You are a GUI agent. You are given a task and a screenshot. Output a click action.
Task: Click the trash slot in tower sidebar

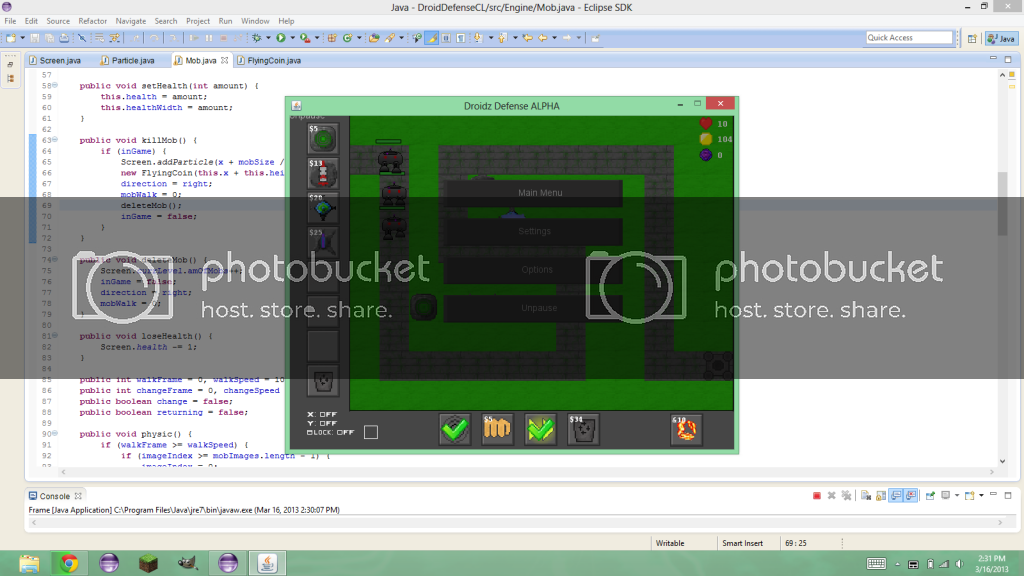click(323, 381)
